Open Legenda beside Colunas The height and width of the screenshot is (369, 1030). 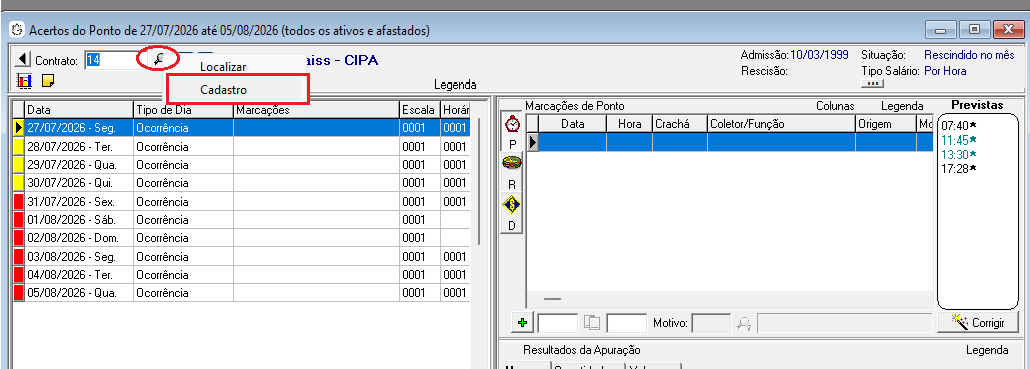tap(903, 106)
